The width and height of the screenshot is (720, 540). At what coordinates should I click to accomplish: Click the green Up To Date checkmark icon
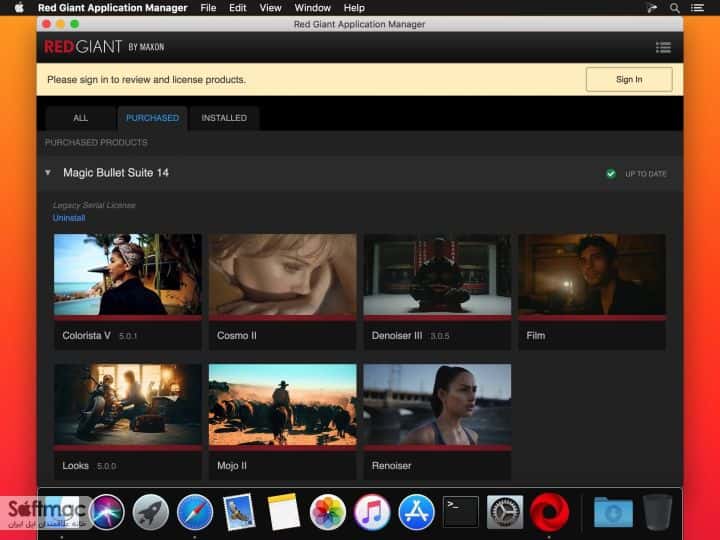(x=611, y=174)
